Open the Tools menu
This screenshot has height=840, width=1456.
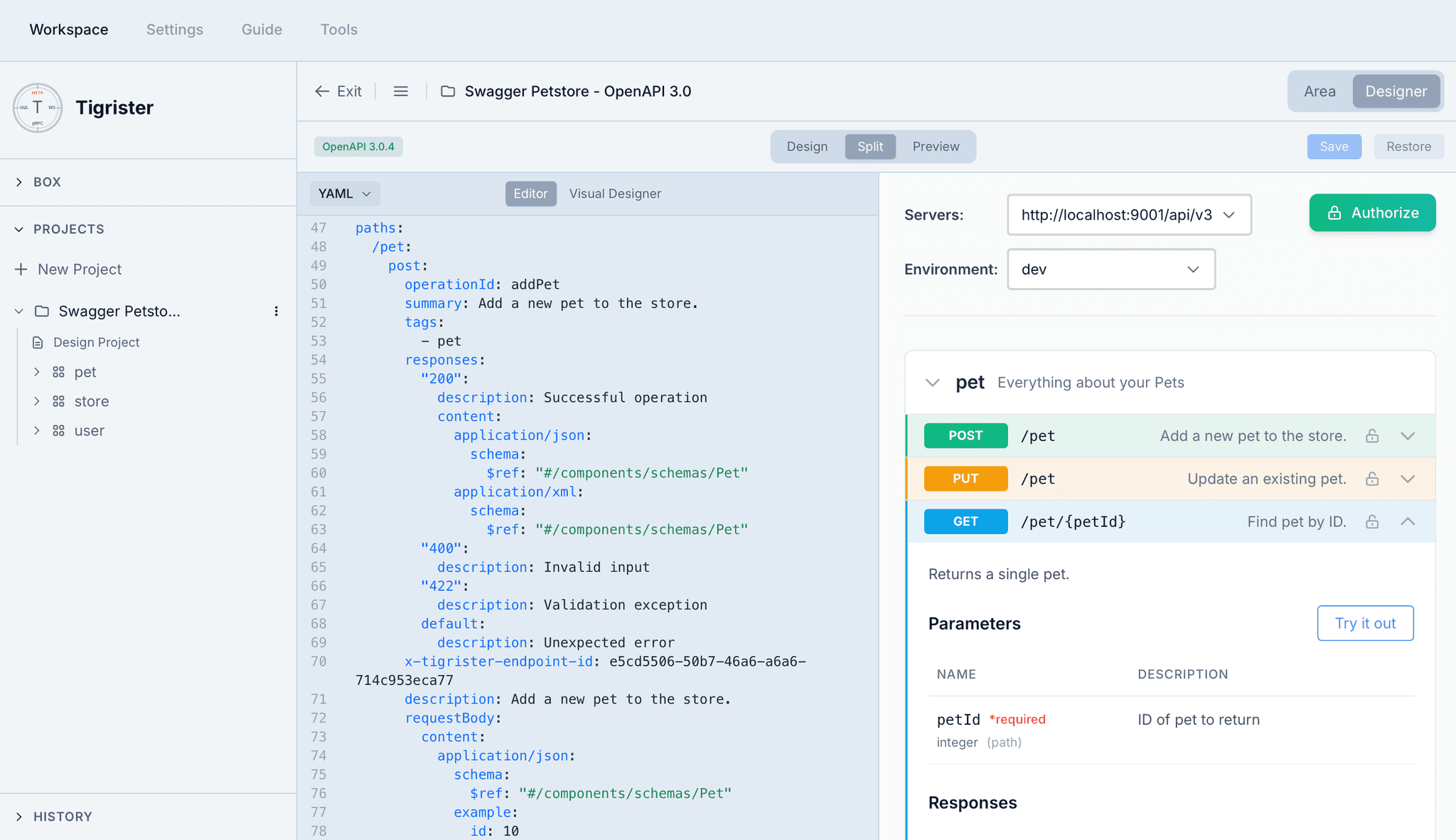338,30
